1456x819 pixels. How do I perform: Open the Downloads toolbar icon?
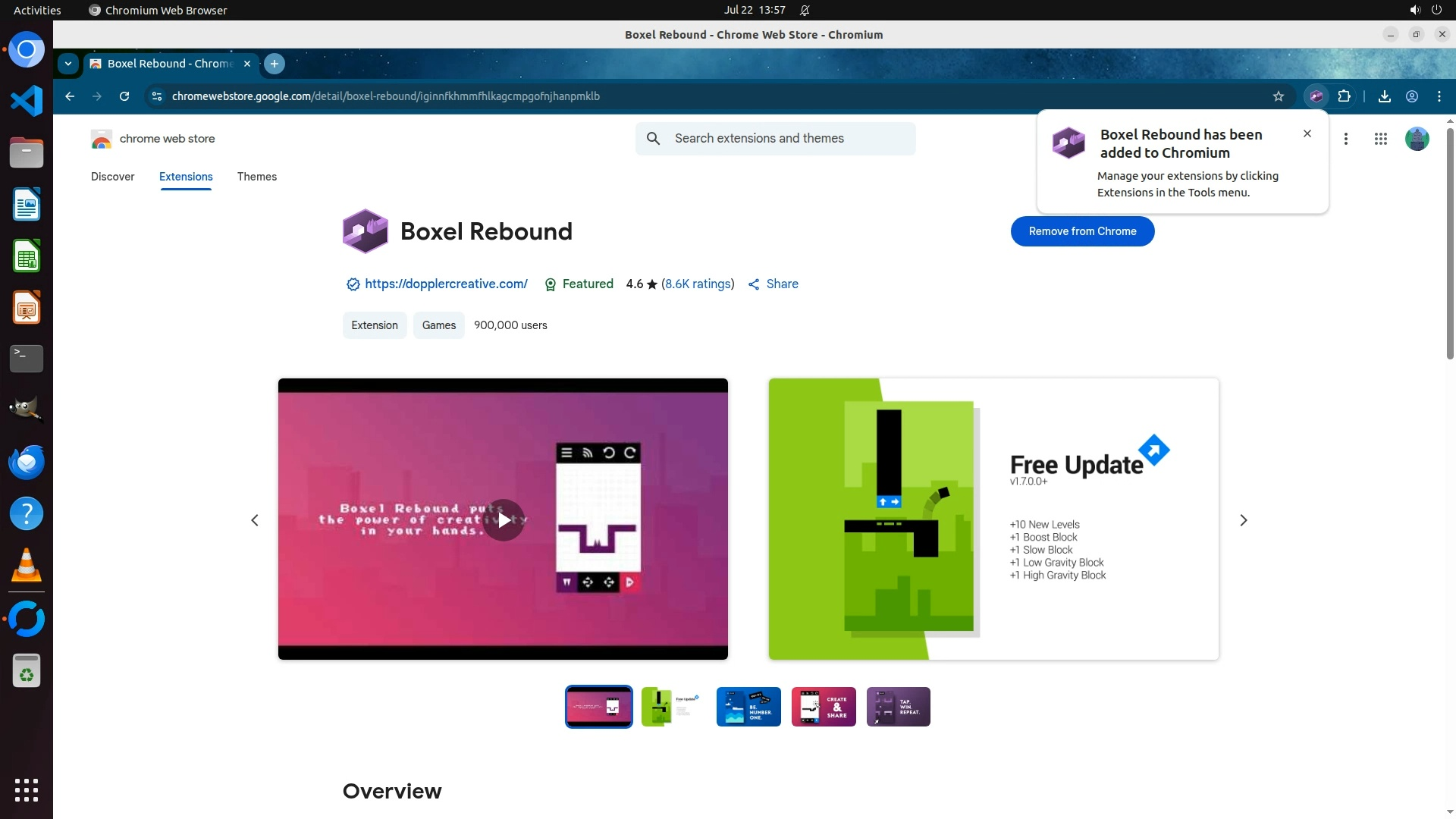click(x=1384, y=96)
